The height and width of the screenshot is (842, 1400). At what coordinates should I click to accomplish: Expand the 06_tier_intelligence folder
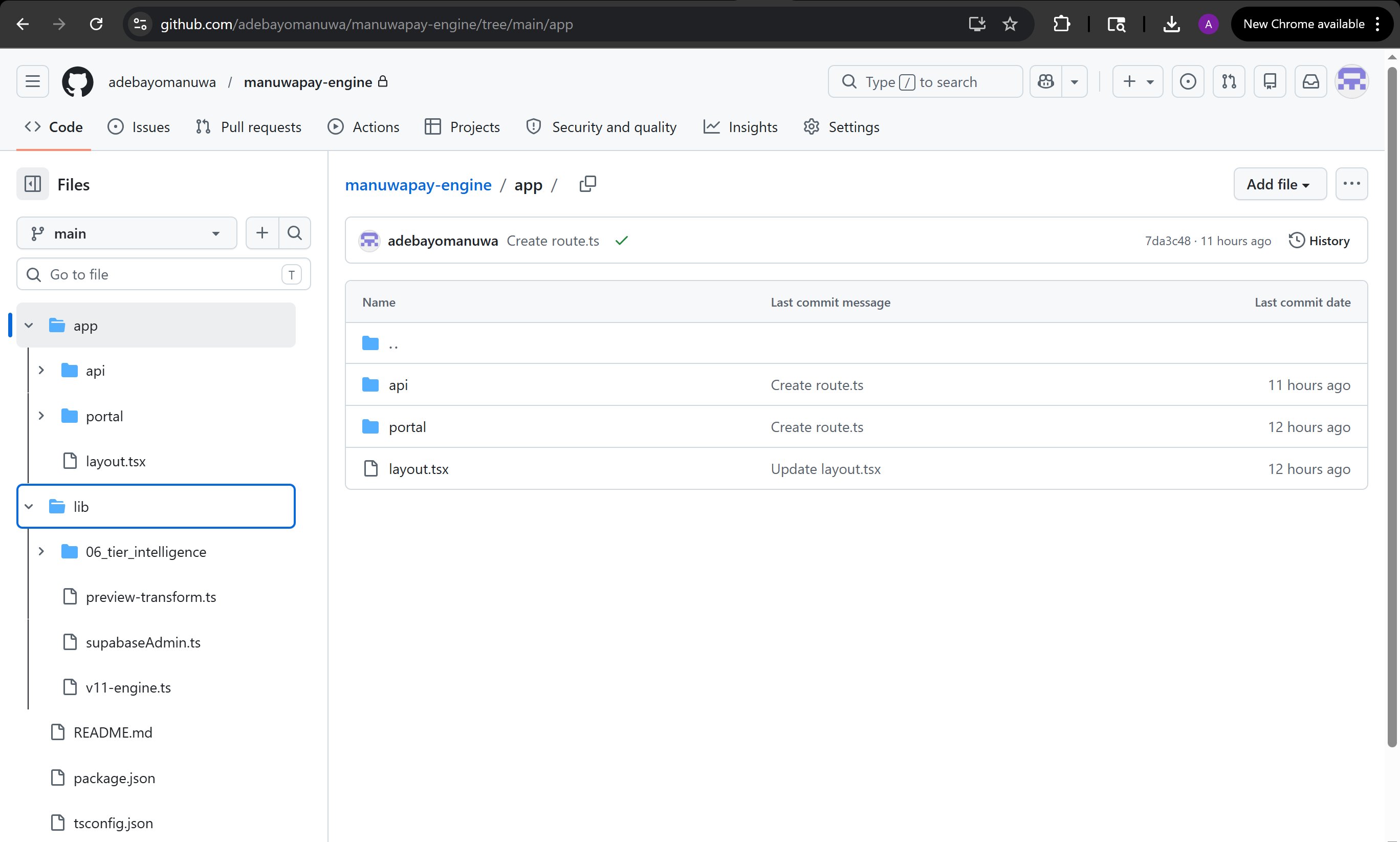(x=41, y=551)
